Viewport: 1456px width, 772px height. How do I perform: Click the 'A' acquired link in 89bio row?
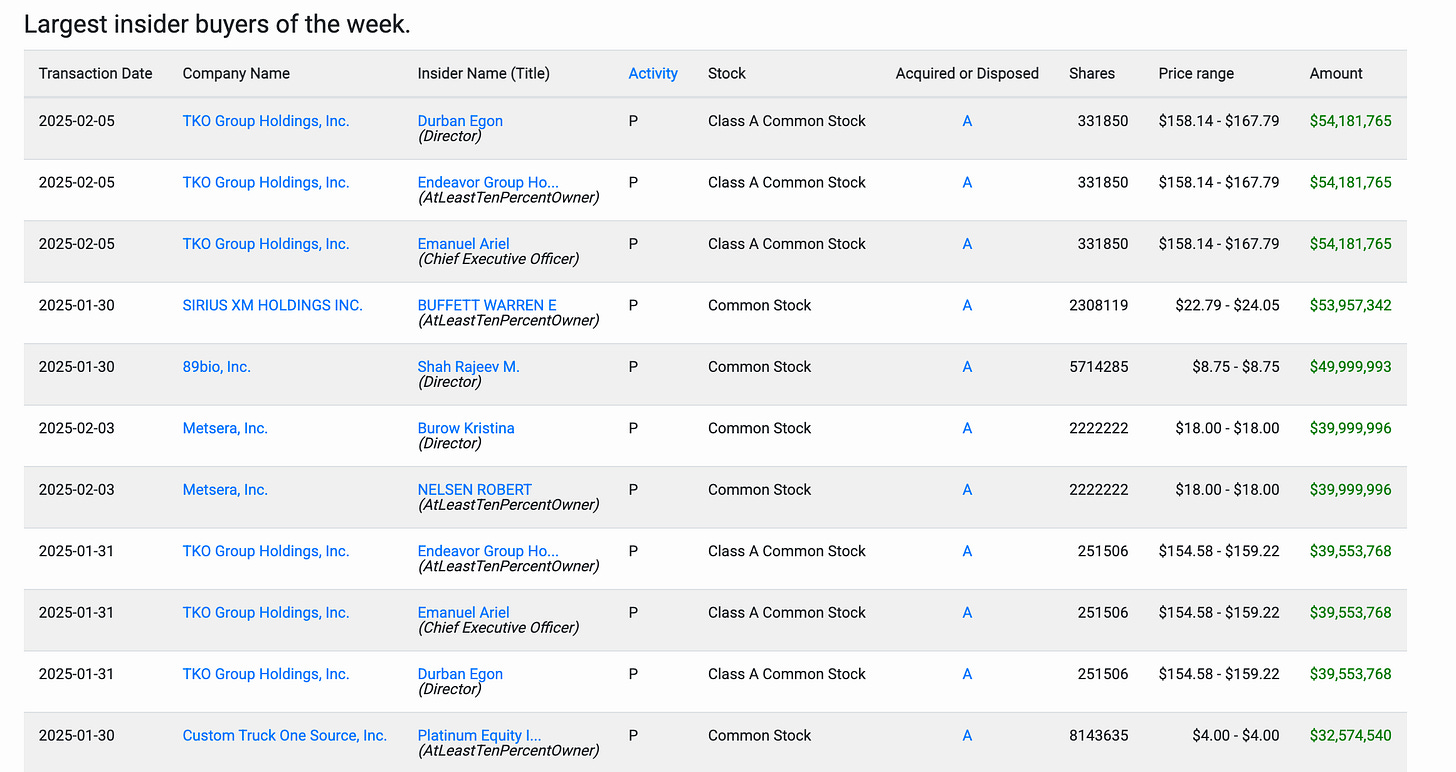click(967, 367)
